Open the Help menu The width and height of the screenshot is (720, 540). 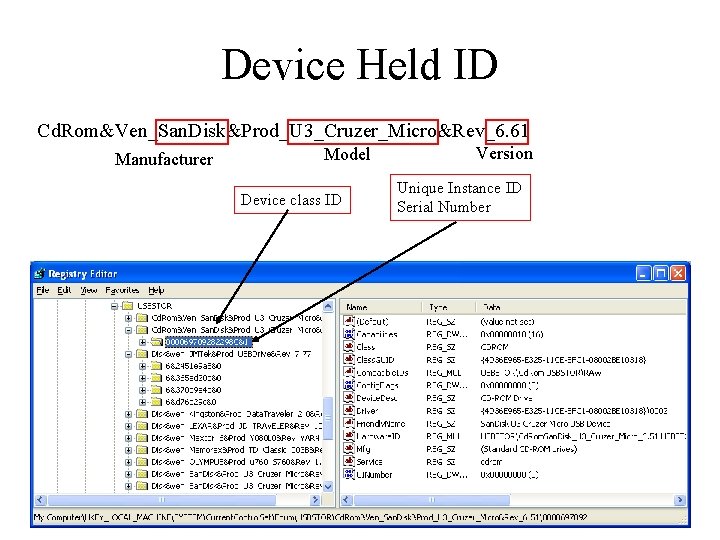click(156, 290)
